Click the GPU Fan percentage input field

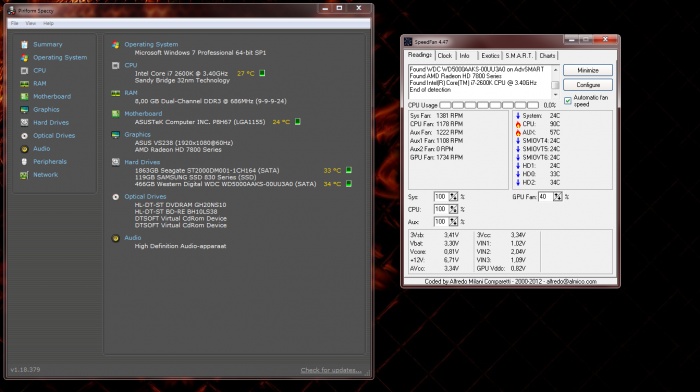click(546, 197)
